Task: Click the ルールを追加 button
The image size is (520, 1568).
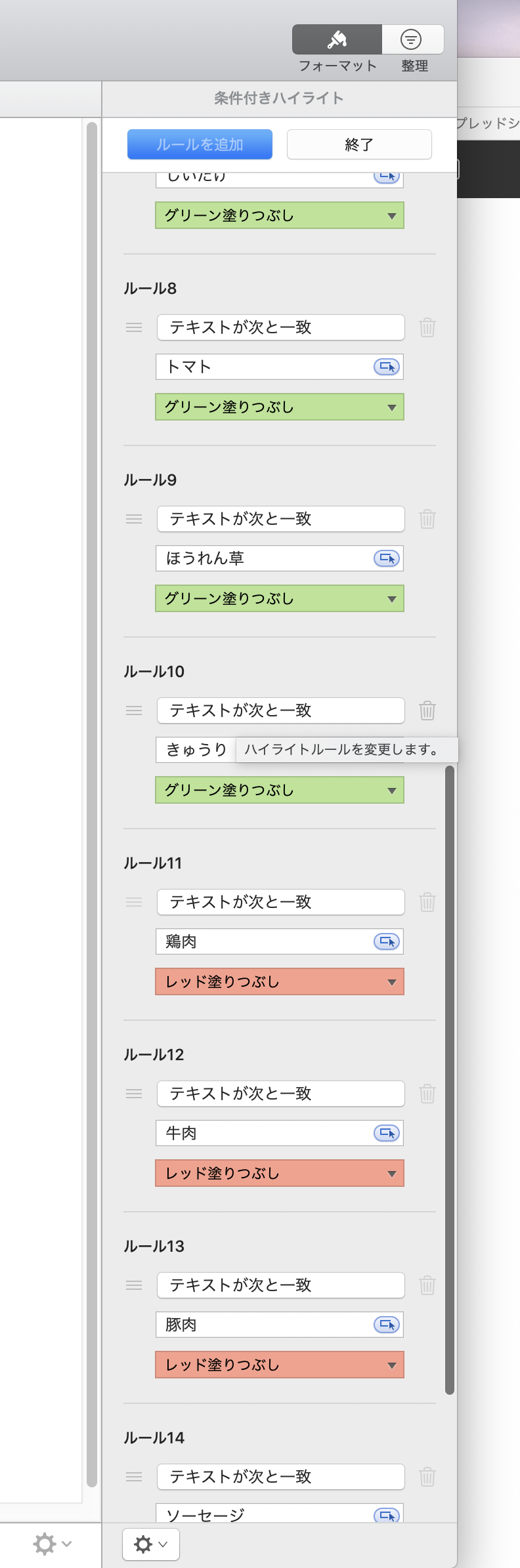Action: pos(200,144)
